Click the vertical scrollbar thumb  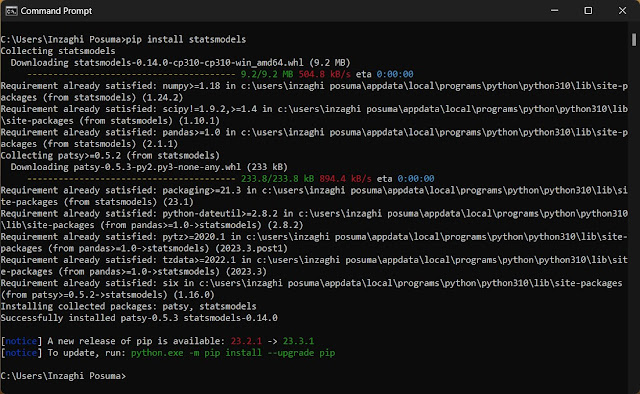[x=634, y=40]
